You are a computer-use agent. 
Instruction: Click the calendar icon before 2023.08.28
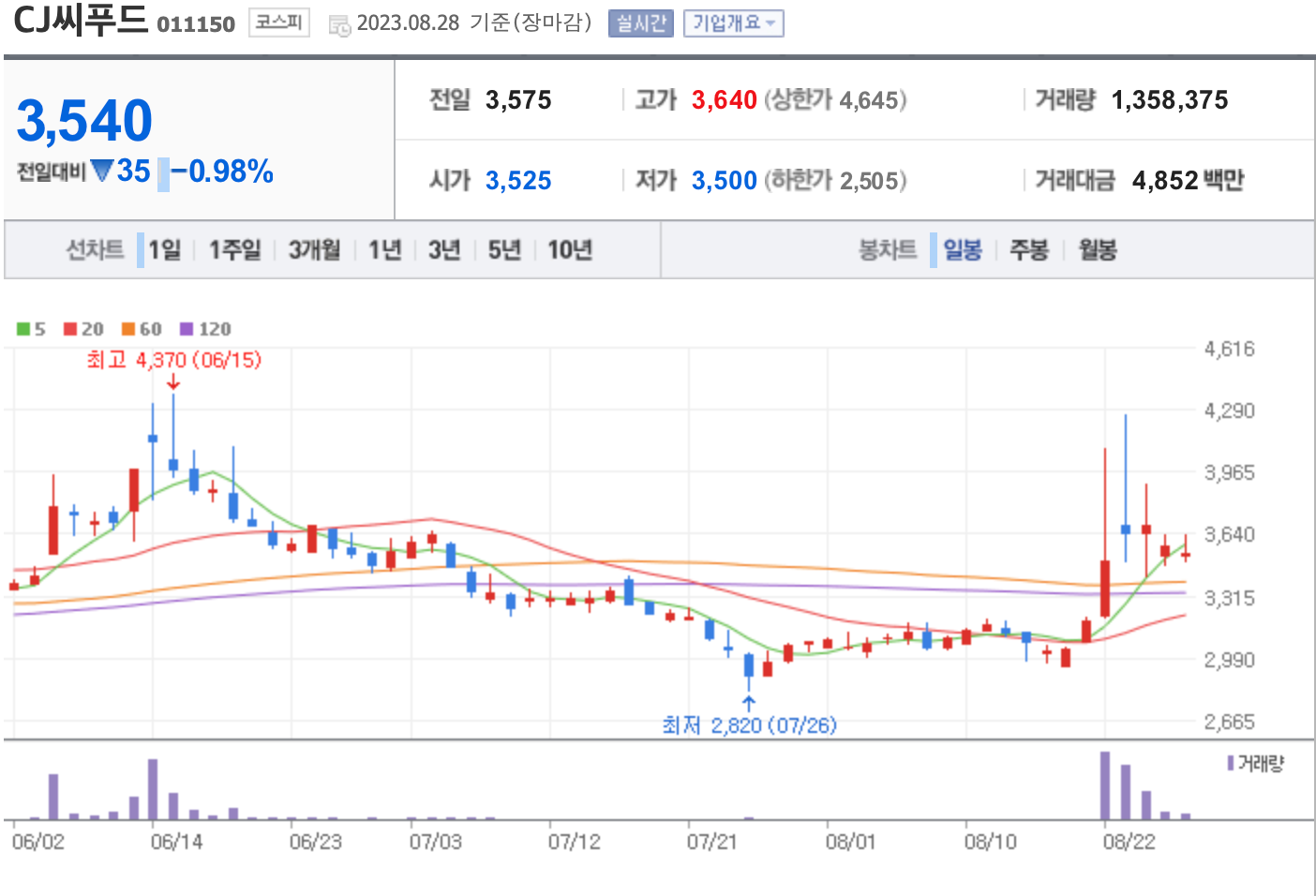[339, 25]
